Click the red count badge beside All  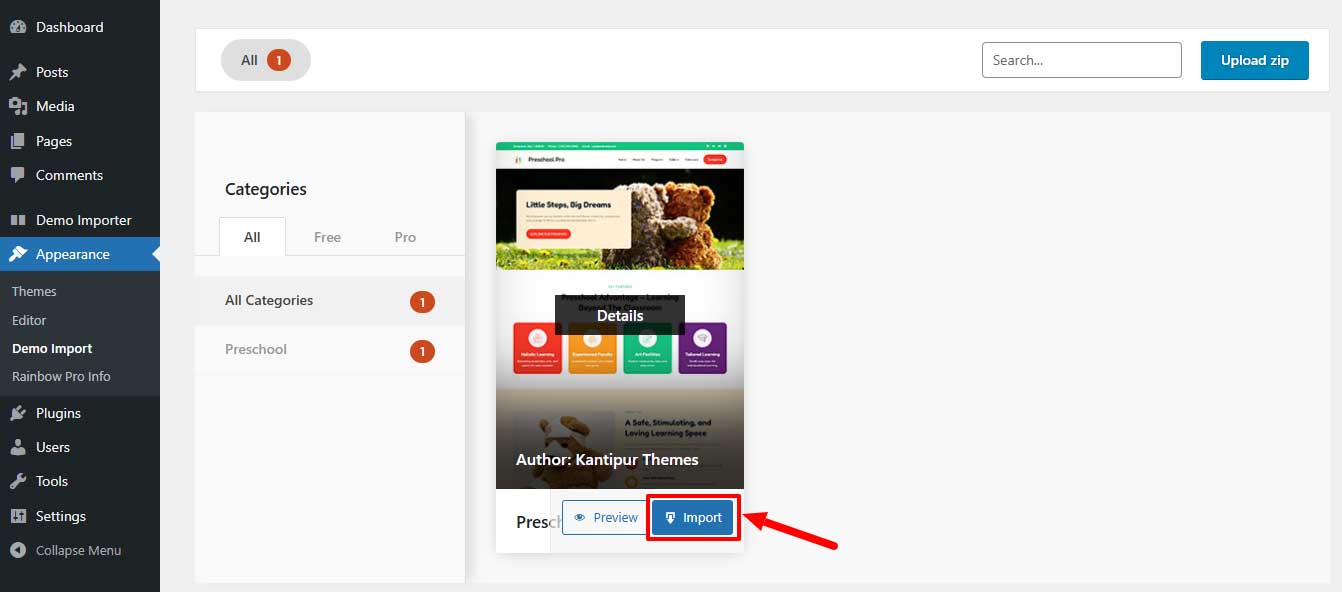[279, 60]
